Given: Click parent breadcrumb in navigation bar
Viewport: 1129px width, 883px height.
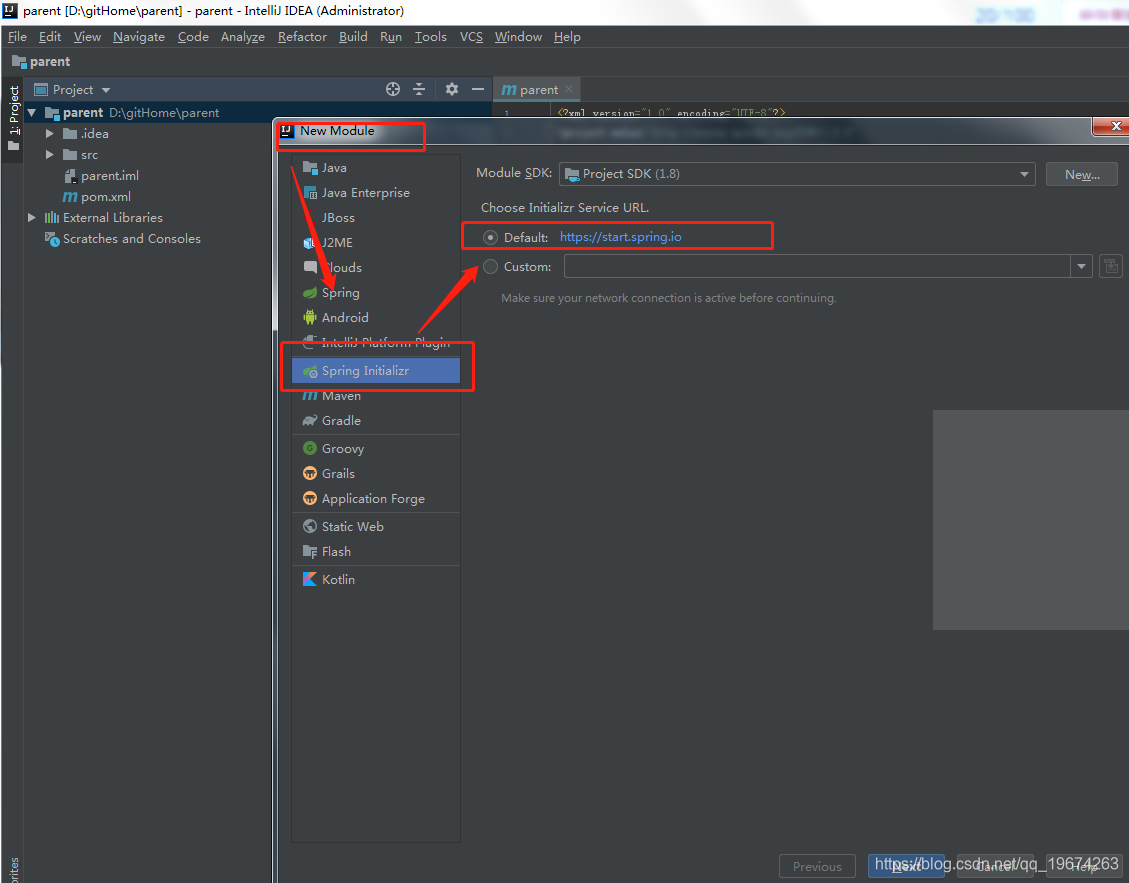Looking at the screenshot, I should pos(42,62).
